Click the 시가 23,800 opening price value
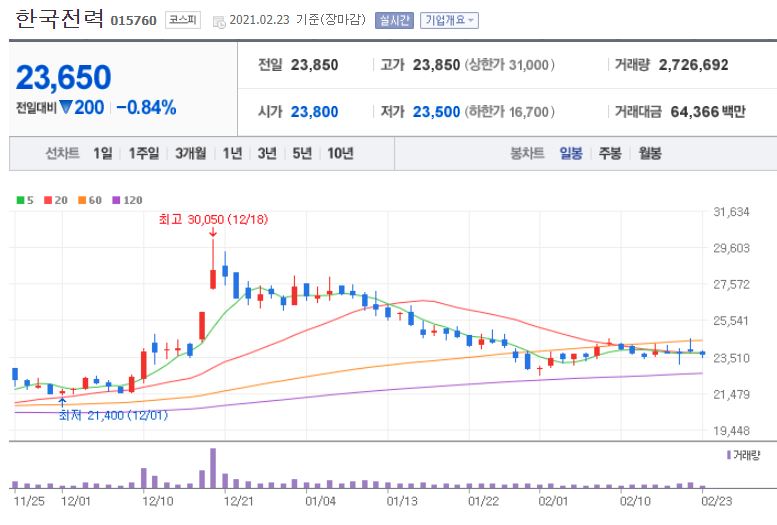The width and height of the screenshot is (777, 525). click(314, 112)
